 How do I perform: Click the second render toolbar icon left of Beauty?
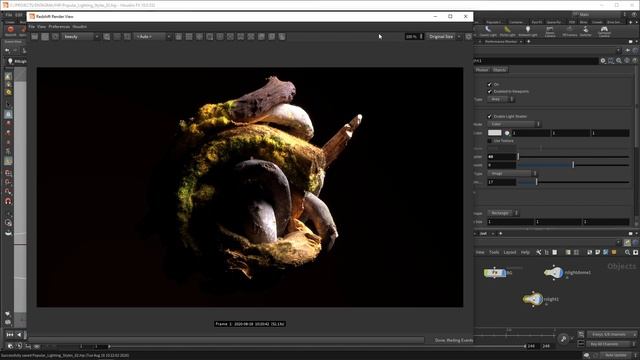[45, 37]
